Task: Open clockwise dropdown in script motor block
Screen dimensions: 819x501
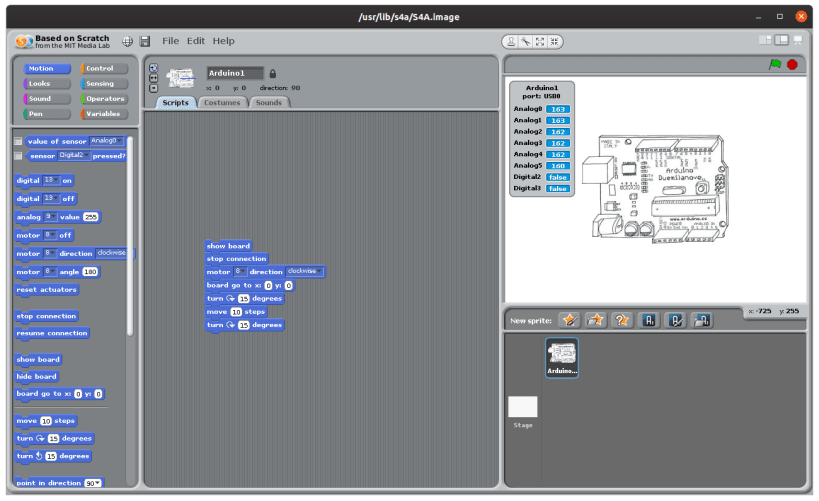Action: tap(305, 272)
